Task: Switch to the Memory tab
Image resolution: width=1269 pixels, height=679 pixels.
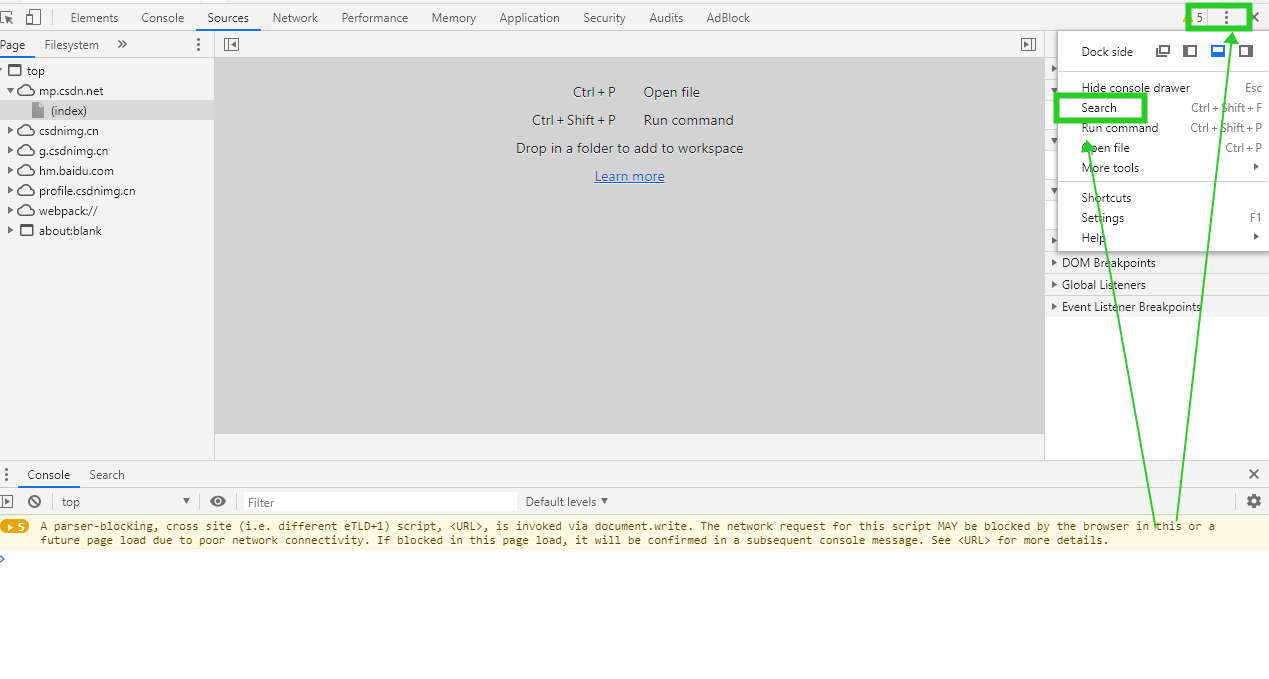Action: point(454,17)
